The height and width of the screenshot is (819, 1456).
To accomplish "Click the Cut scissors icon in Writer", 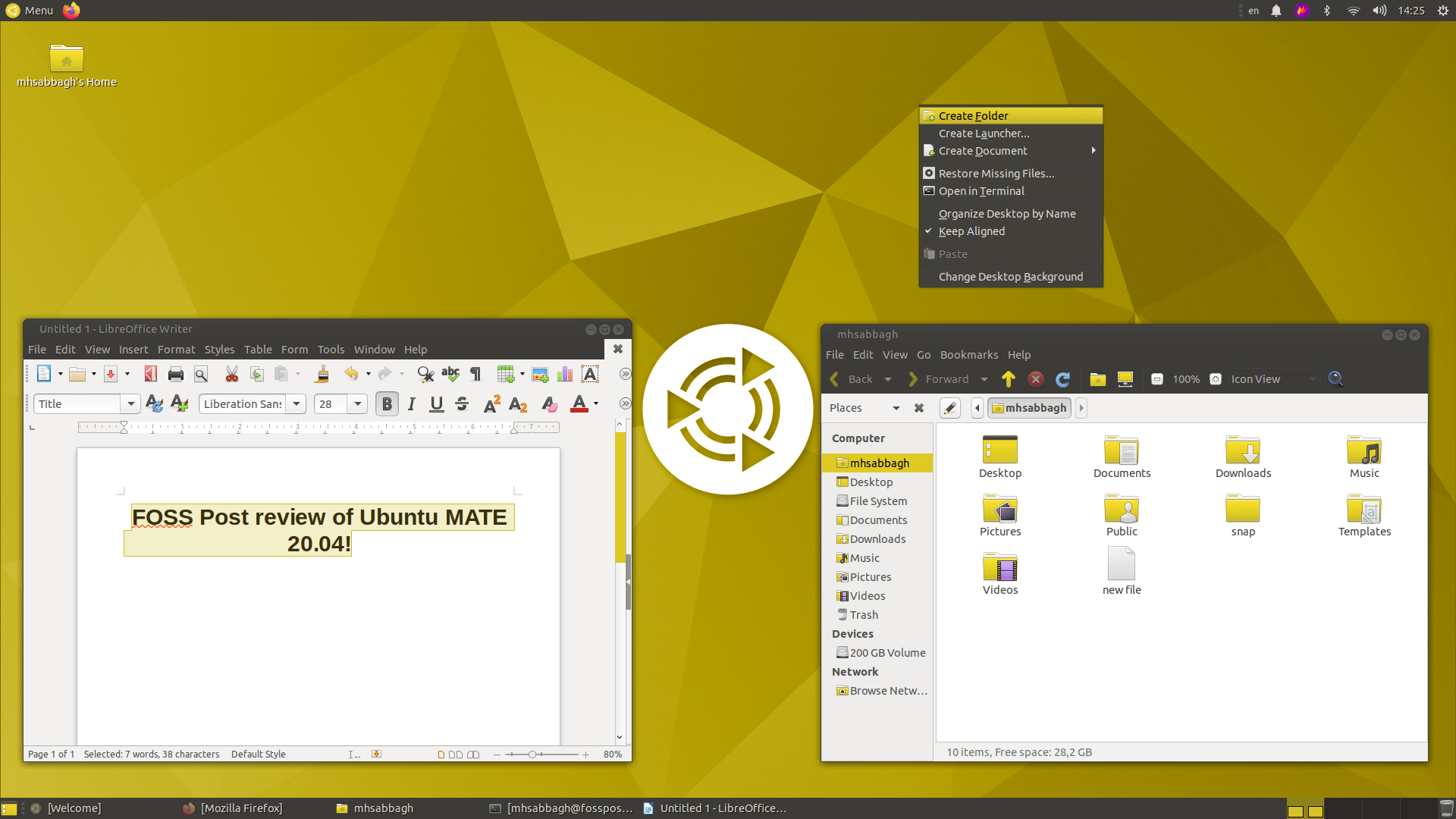I will click(x=231, y=374).
